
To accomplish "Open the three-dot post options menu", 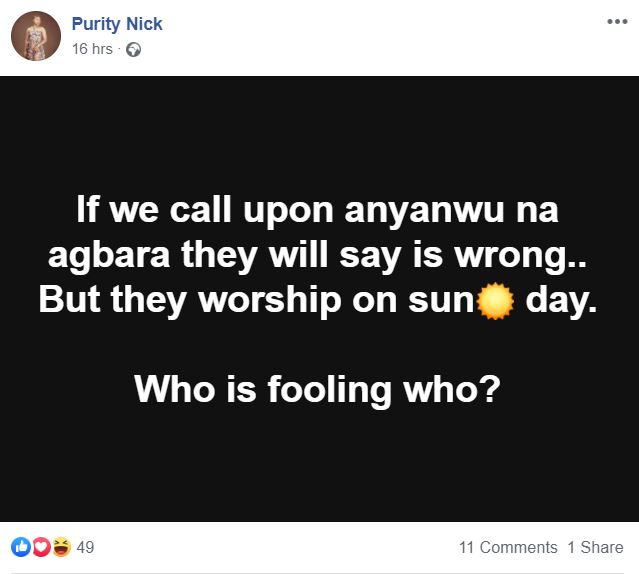I will [x=617, y=22].
